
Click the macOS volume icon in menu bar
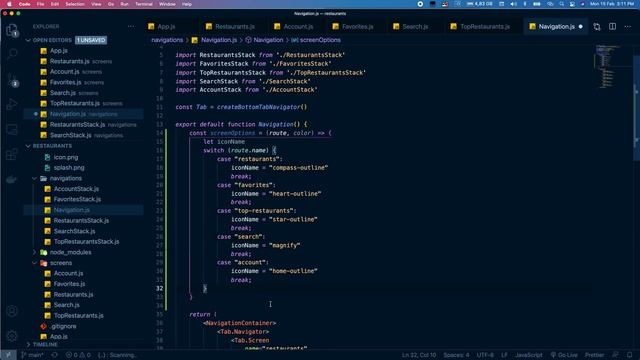(513, 4)
